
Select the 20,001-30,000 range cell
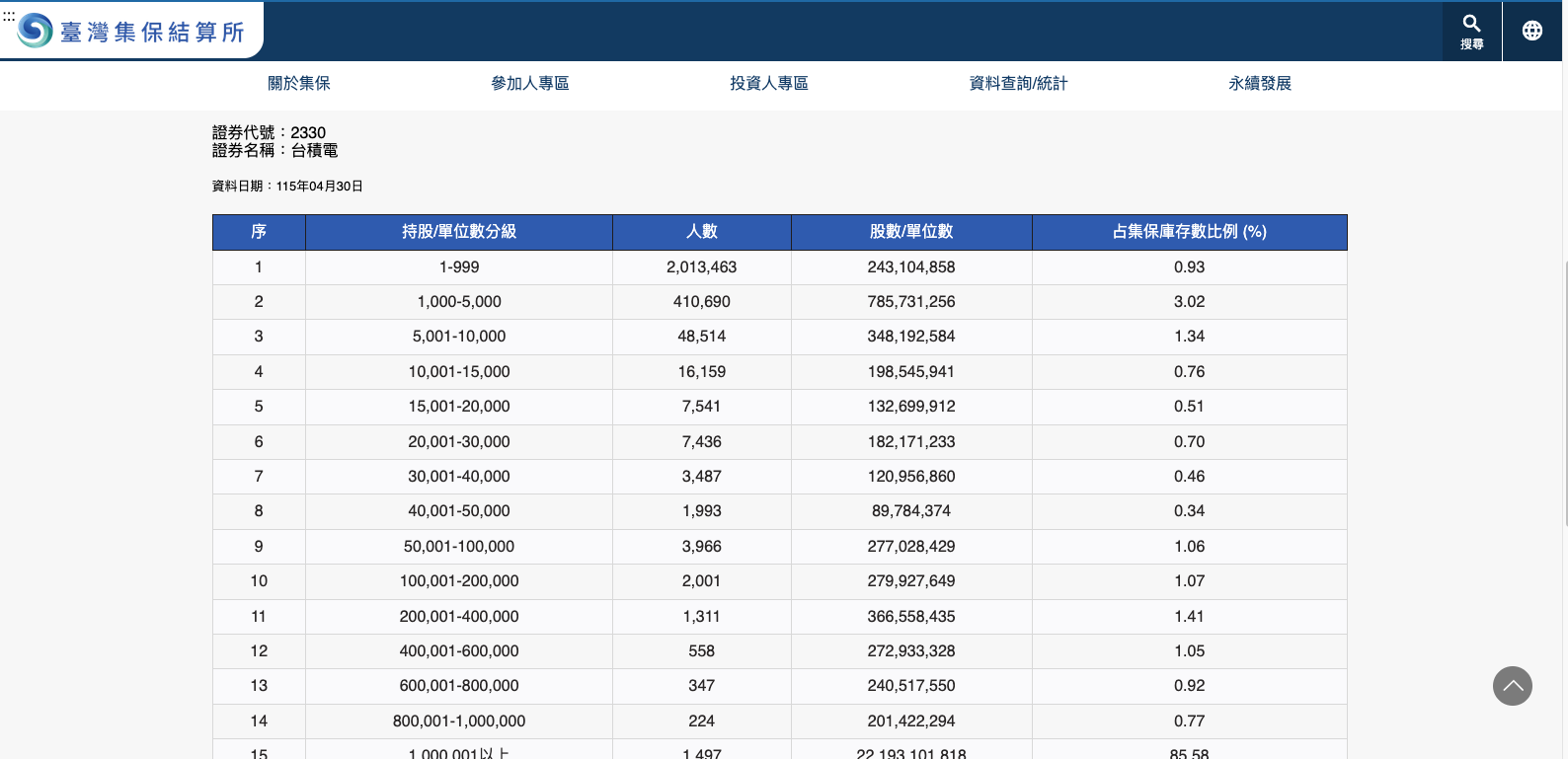point(459,442)
